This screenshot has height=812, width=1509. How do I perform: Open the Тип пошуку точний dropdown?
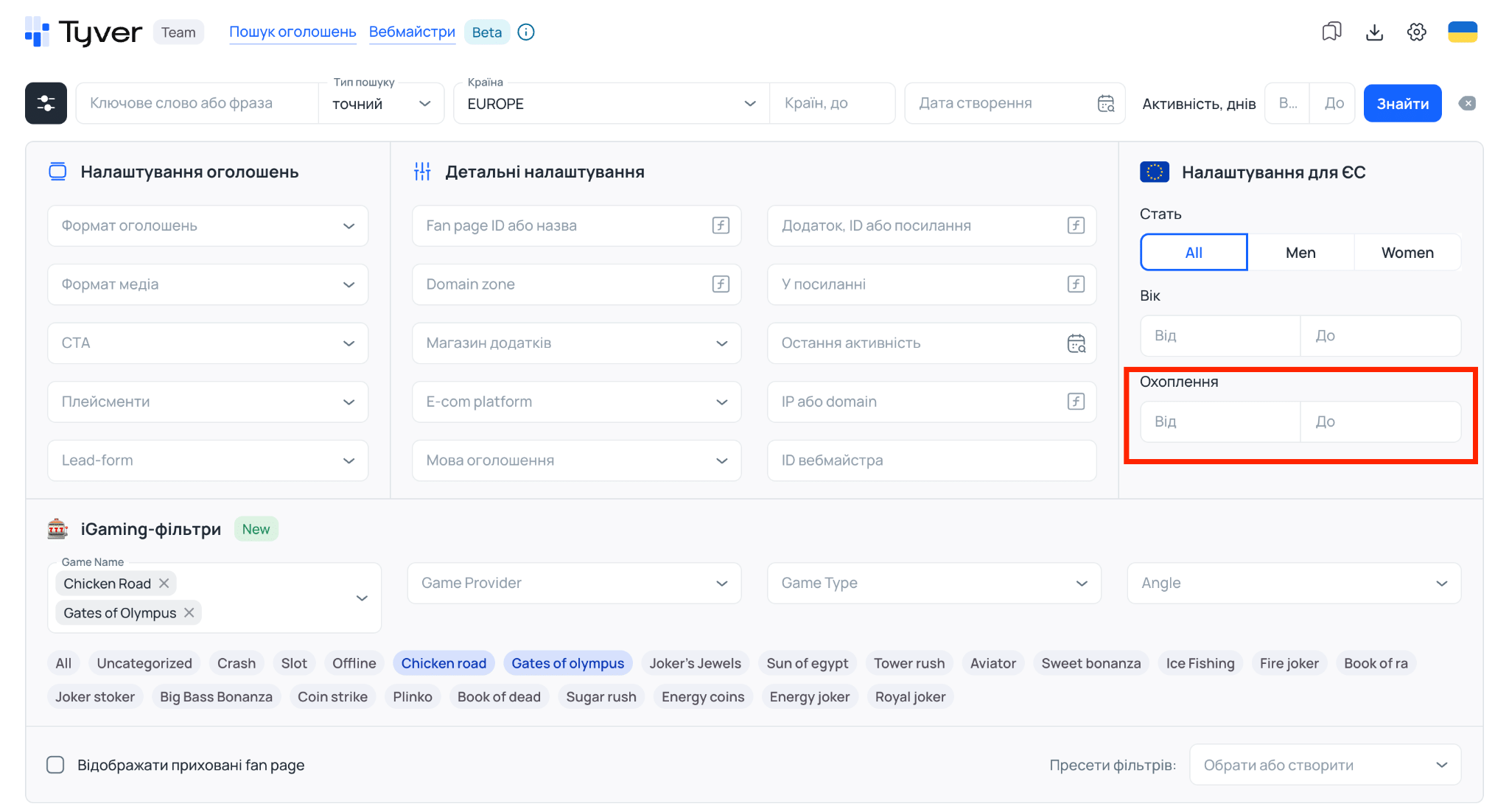(x=381, y=103)
